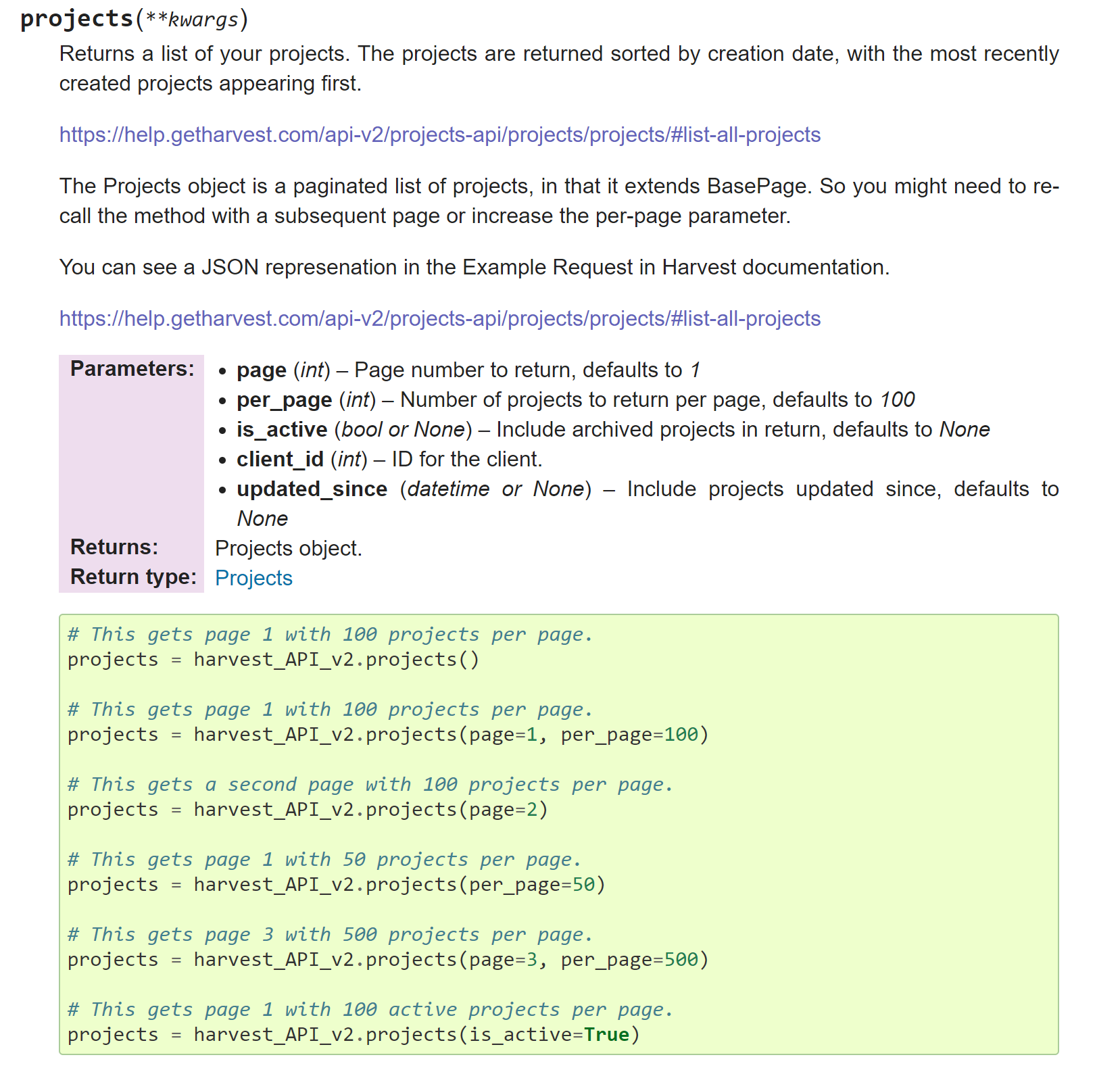Image resolution: width=1120 pixels, height=1072 pixels.
Task: Select the page parameter name
Action: pyautogui.click(x=261, y=370)
